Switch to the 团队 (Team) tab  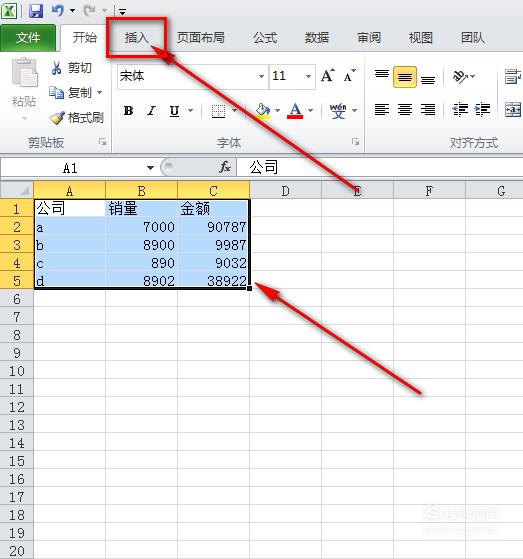click(472, 38)
